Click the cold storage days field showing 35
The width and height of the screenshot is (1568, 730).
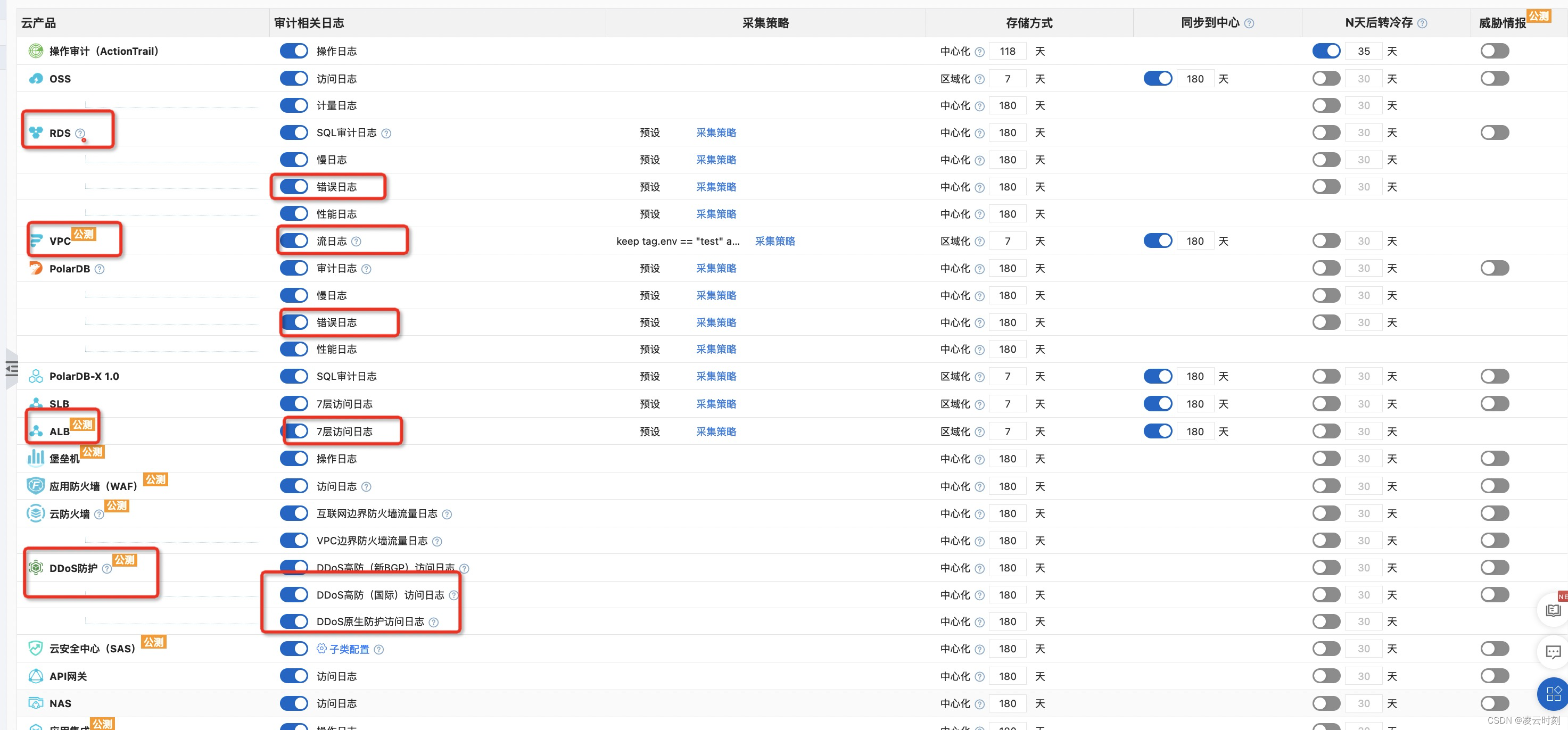click(1364, 51)
